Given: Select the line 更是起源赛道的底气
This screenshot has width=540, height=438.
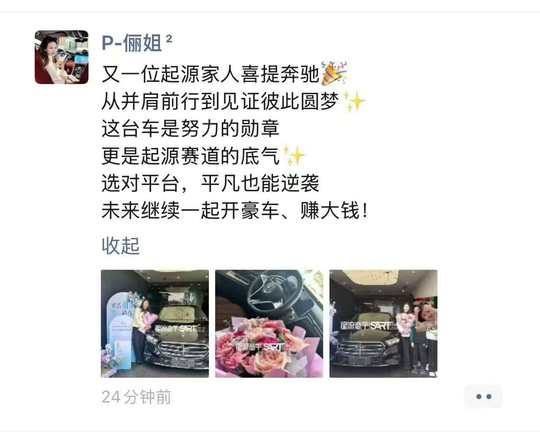Looking at the screenshot, I should (x=190, y=156).
